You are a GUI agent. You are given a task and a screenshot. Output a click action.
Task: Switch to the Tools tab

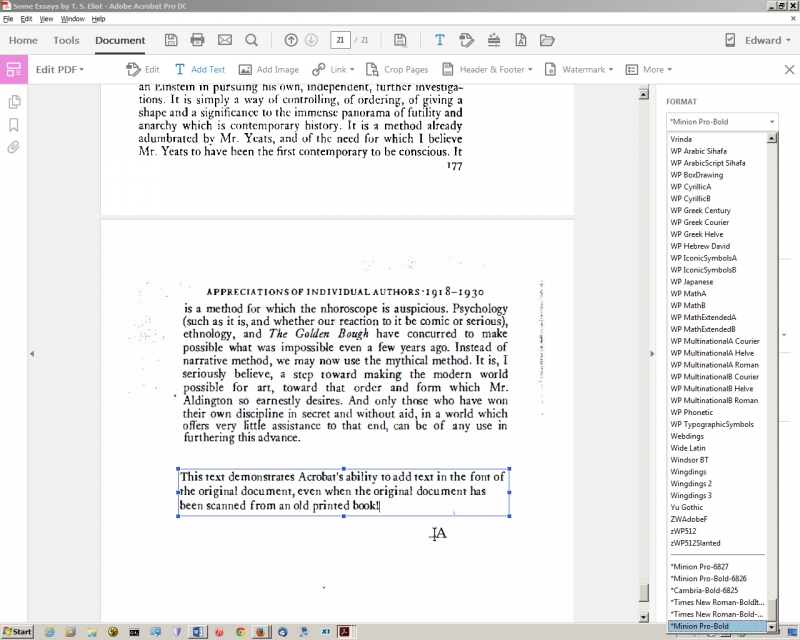(x=66, y=41)
